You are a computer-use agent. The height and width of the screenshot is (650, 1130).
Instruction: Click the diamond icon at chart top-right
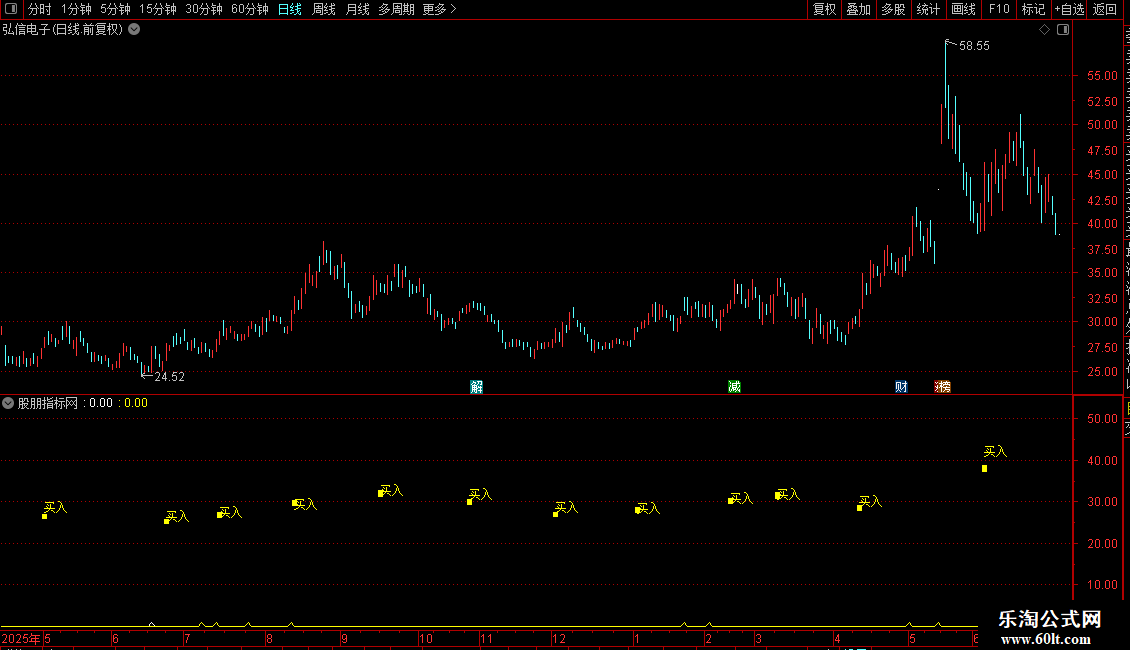(1044, 30)
